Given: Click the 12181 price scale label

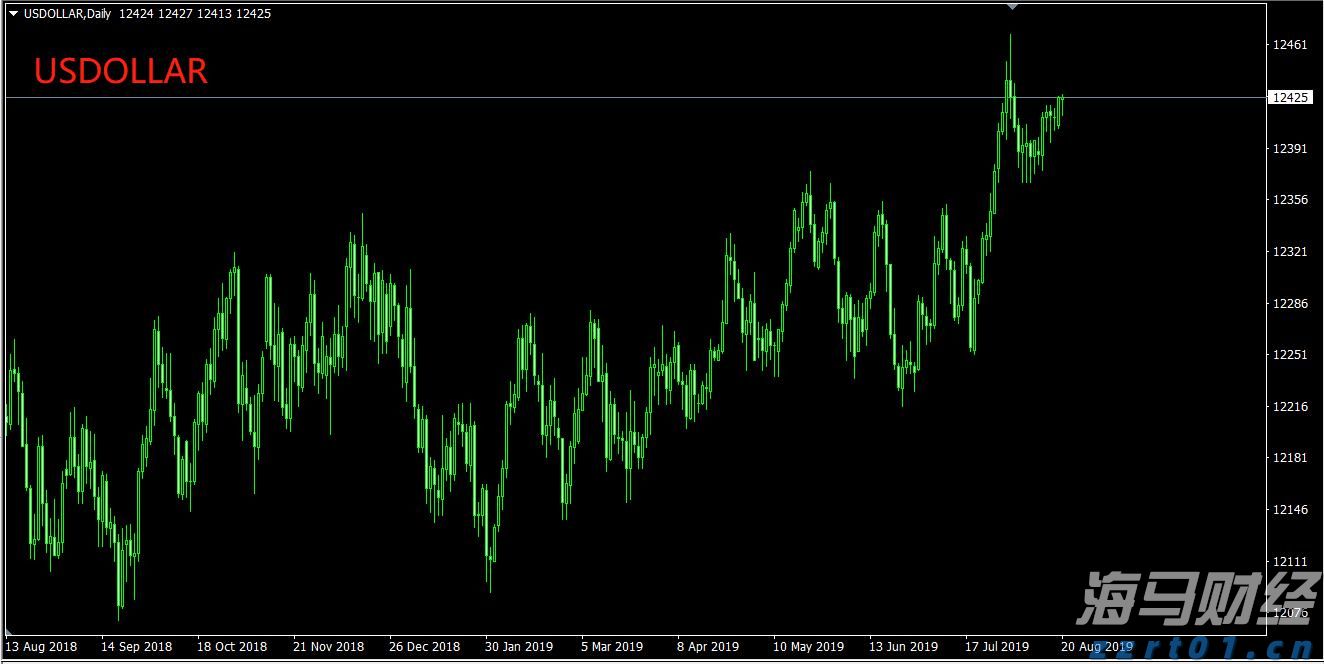Looking at the screenshot, I should click(1289, 458).
